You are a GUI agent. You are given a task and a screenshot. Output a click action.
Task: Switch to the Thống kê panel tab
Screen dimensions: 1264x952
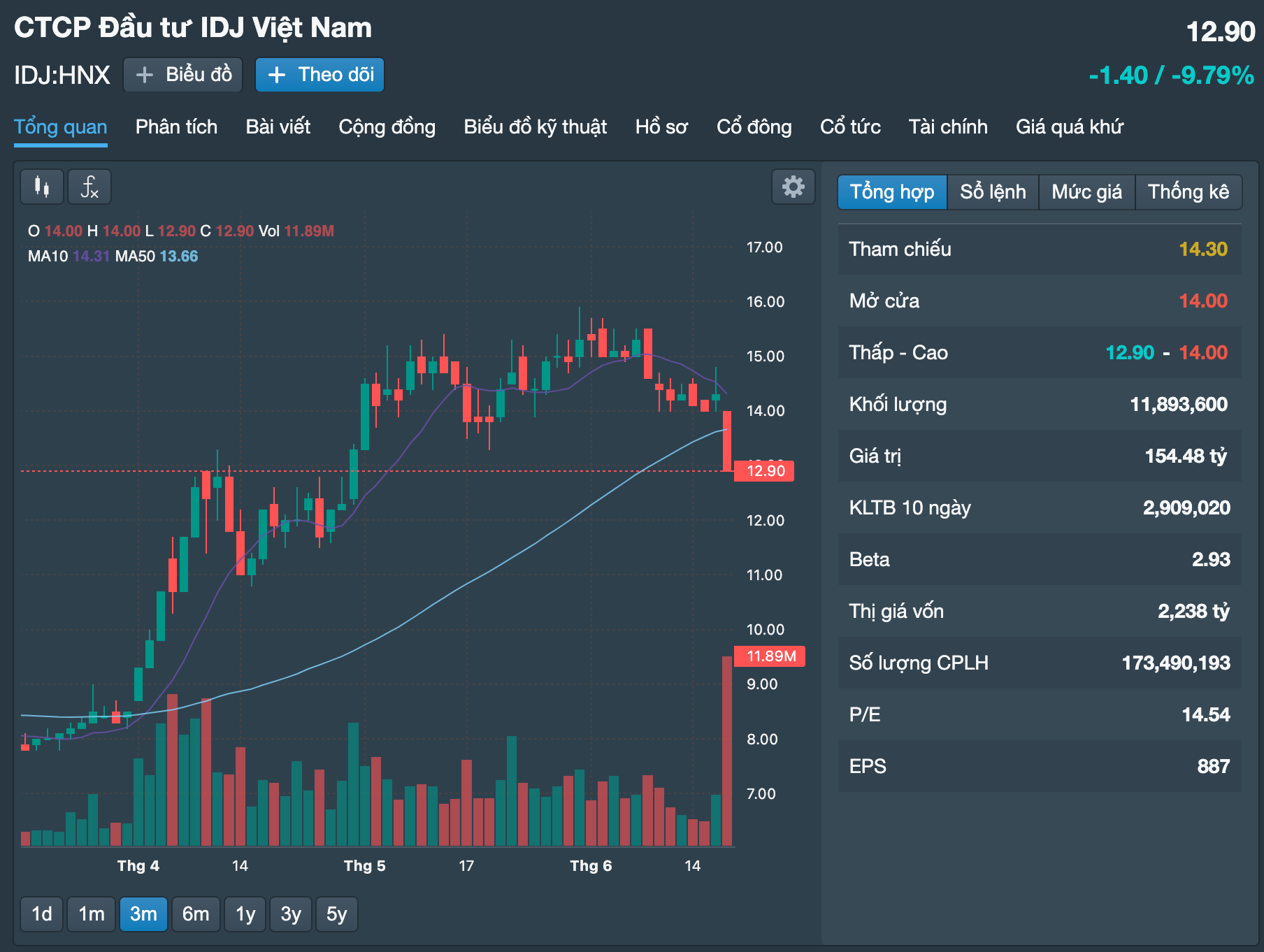(x=1188, y=192)
